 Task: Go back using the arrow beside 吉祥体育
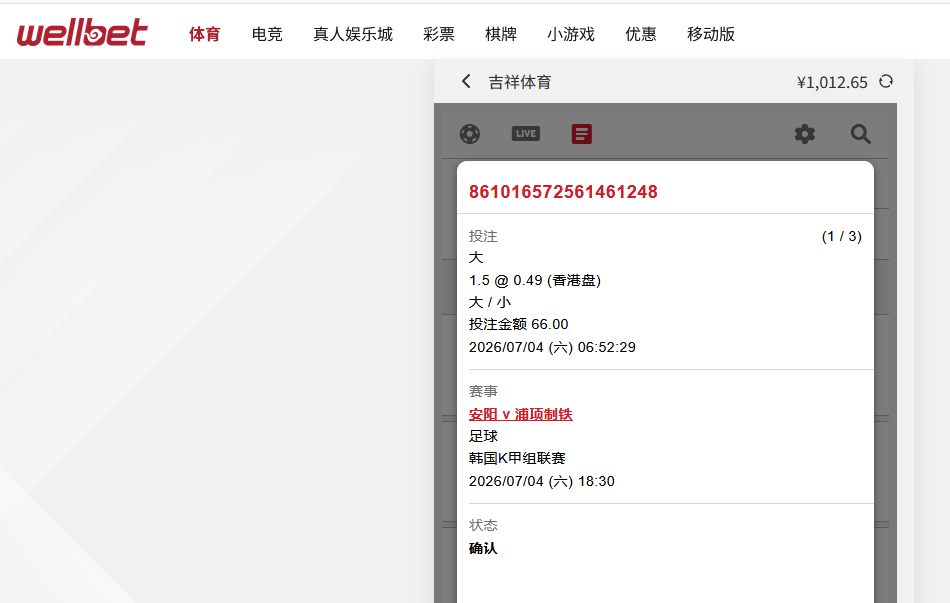click(466, 81)
